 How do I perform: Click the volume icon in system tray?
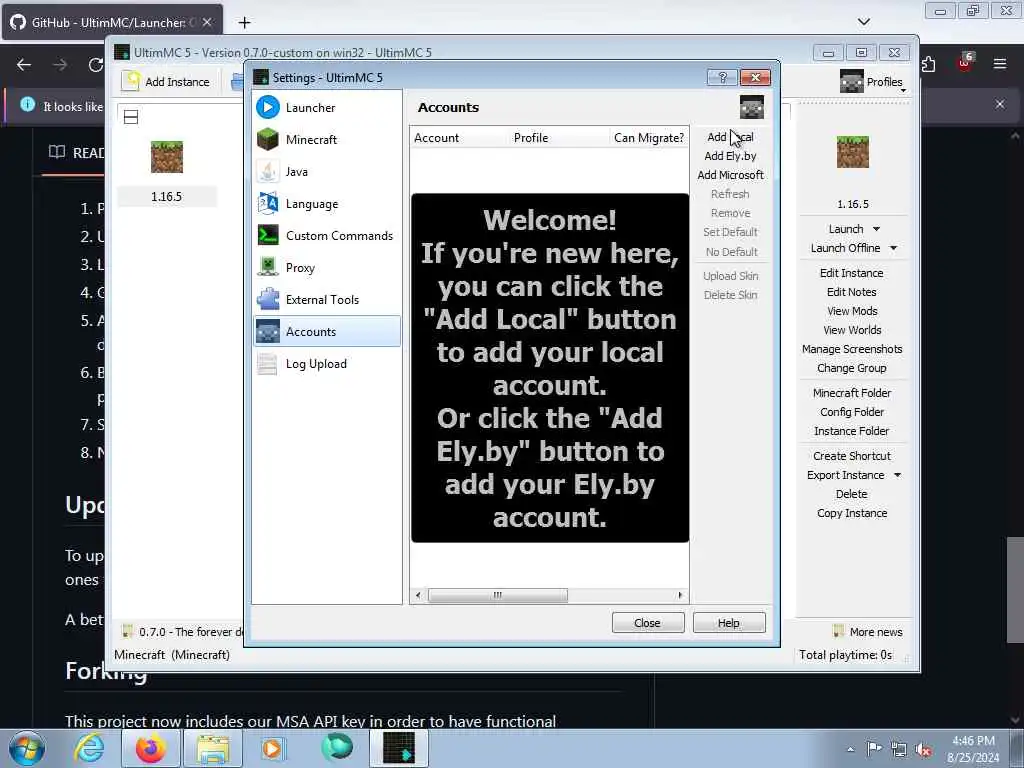pyautogui.click(x=923, y=750)
